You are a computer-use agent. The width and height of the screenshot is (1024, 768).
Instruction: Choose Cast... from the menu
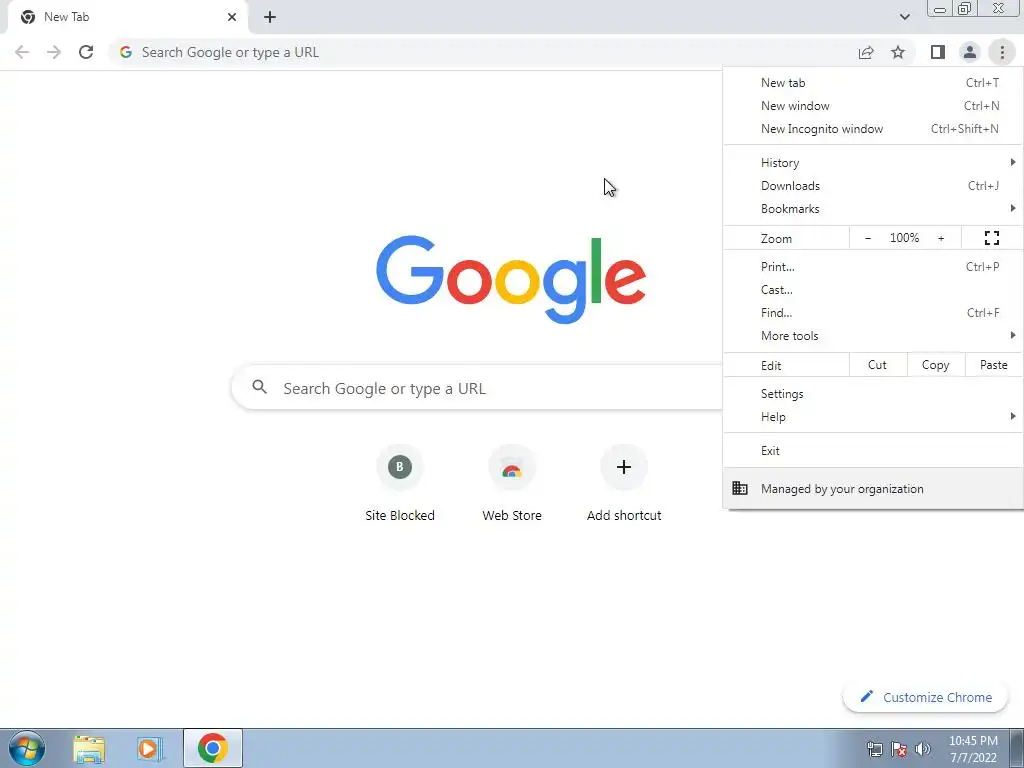point(873,289)
